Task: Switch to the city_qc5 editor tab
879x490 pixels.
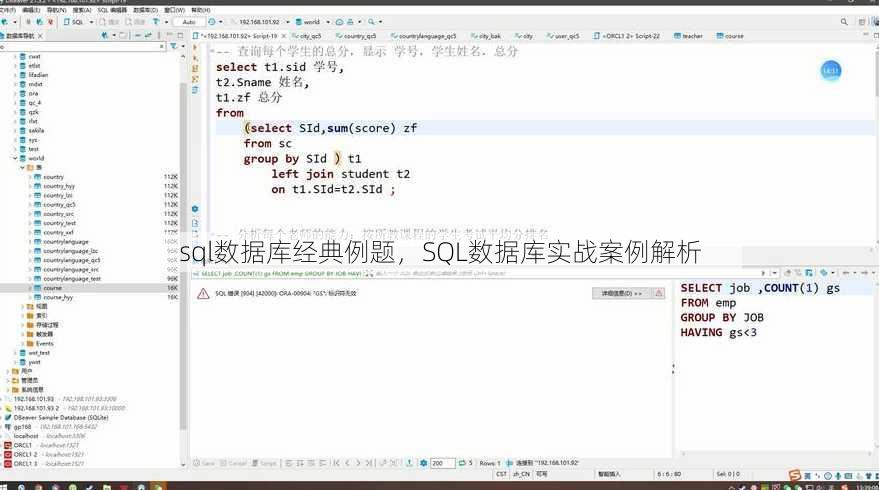Action: point(307,36)
